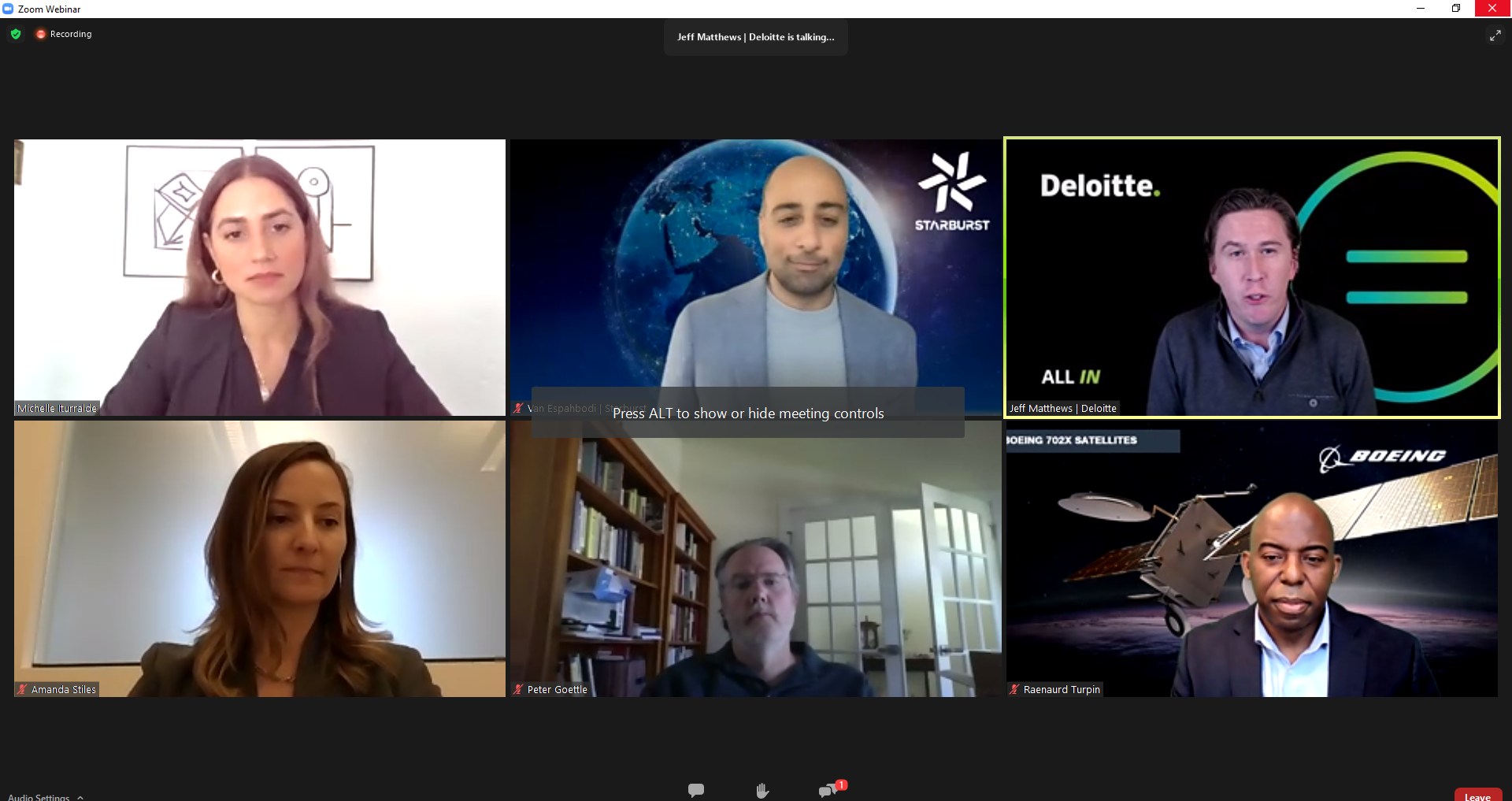Viewport: 1512px width, 801px height.
Task: Click the green encryption shield icon
Action: click(x=16, y=34)
